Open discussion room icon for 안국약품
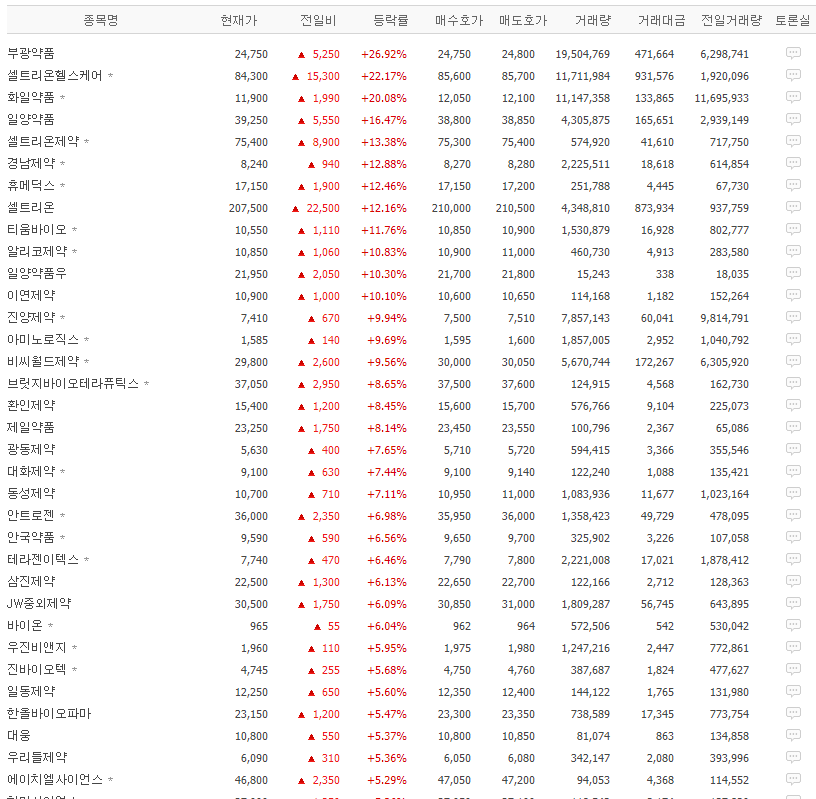816x799 pixels. click(x=793, y=537)
